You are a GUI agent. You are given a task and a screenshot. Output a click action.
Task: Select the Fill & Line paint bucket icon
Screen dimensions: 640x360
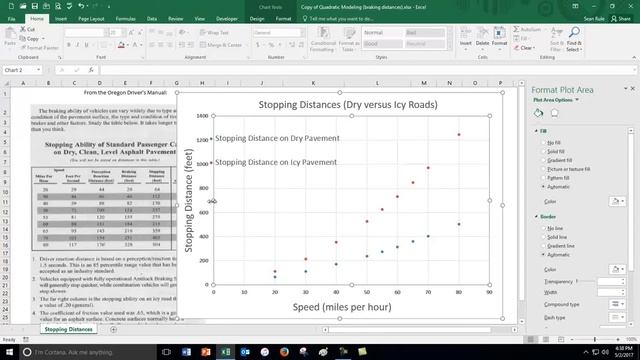tap(538, 113)
